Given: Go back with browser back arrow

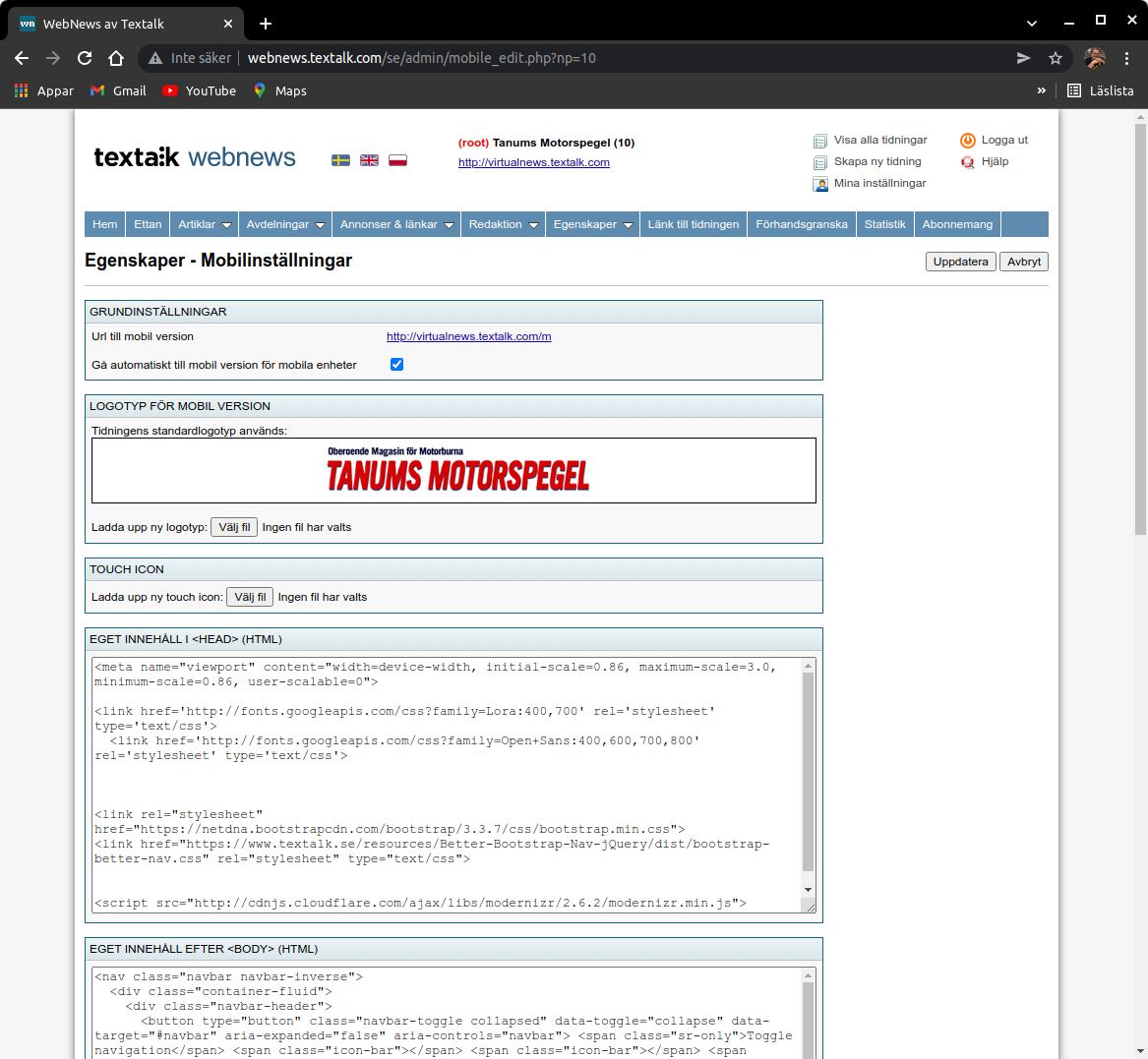Looking at the screenshot, I should tap(22, 58).
